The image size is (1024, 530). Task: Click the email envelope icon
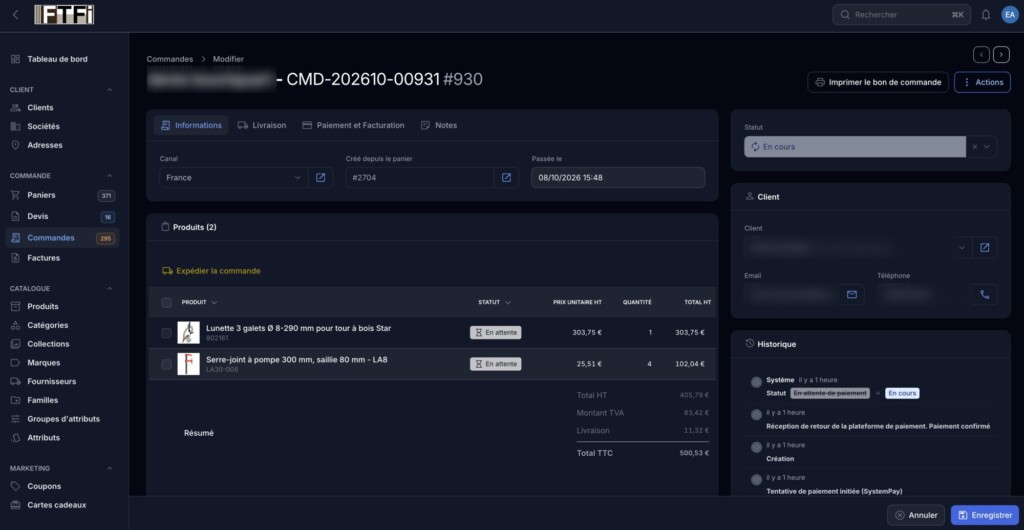coord(852,294)
